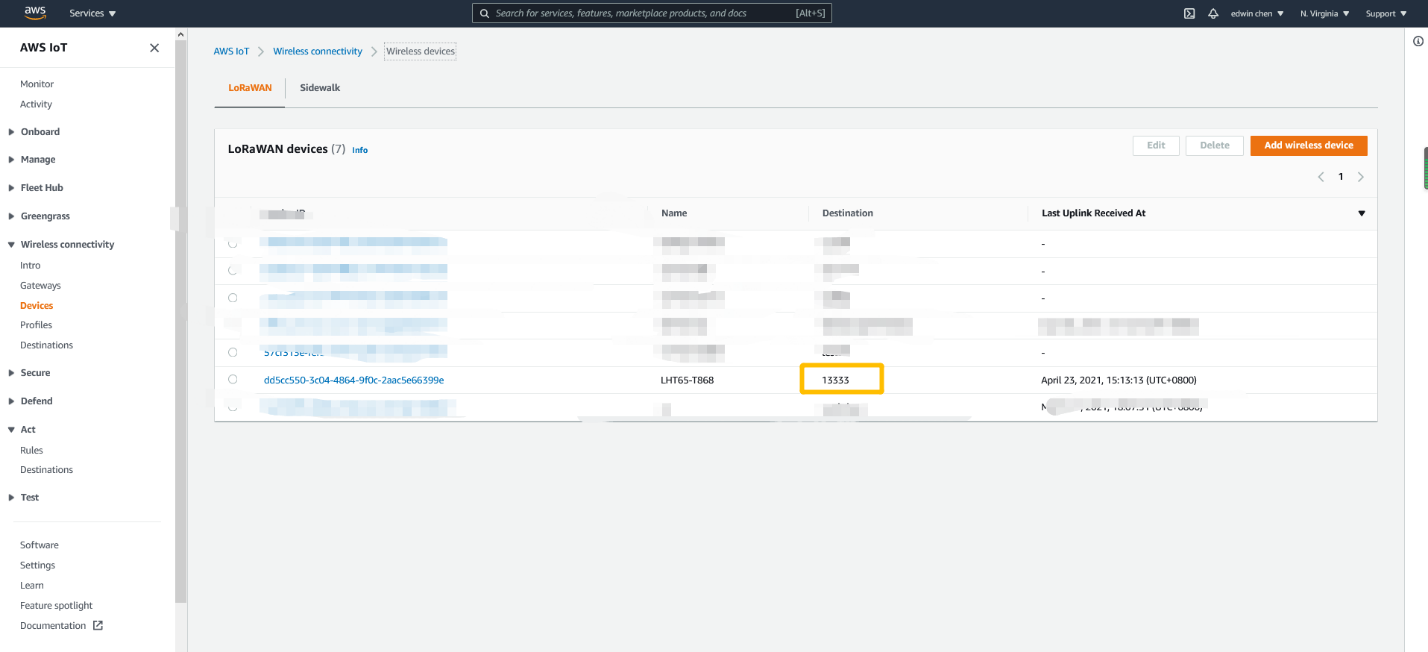1428x652 pixels.
Task: Open the Services dropdown
Action: tap(93, 14)
